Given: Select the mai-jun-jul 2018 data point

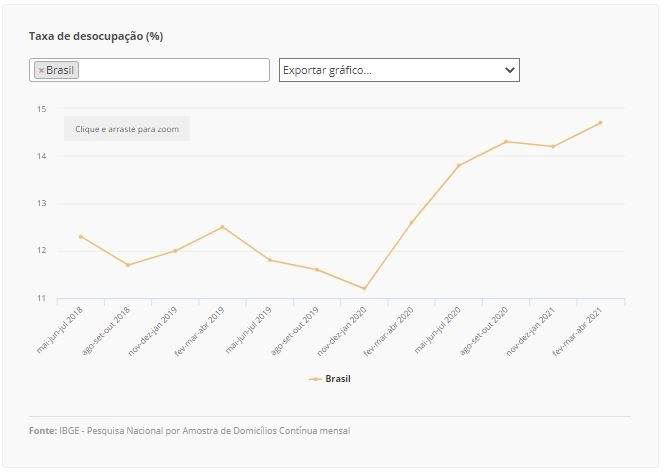Looking at the screenshot, I should click(81, 237).
